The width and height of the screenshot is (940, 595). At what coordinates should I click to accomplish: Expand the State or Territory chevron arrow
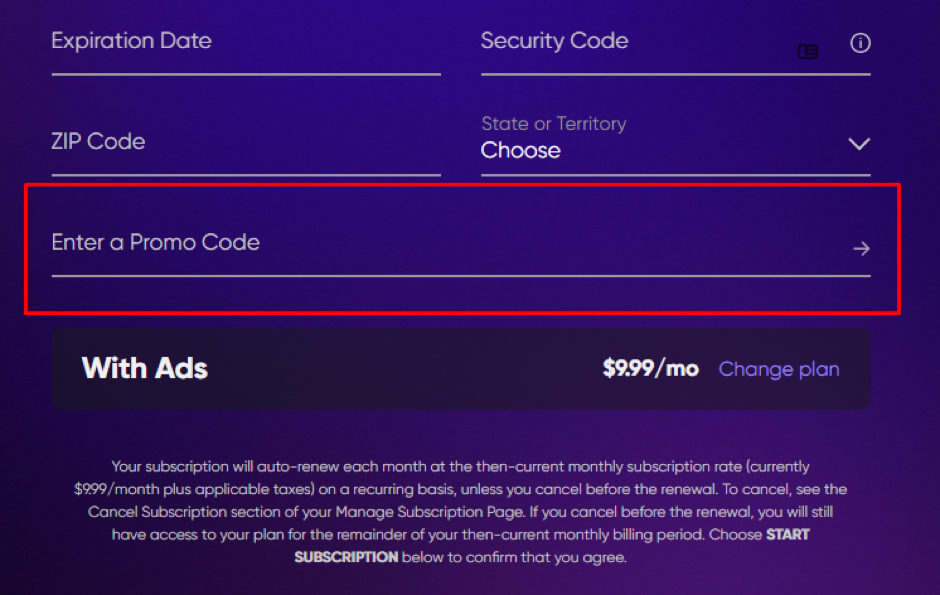pyautogui.click(x=859, y=144)
